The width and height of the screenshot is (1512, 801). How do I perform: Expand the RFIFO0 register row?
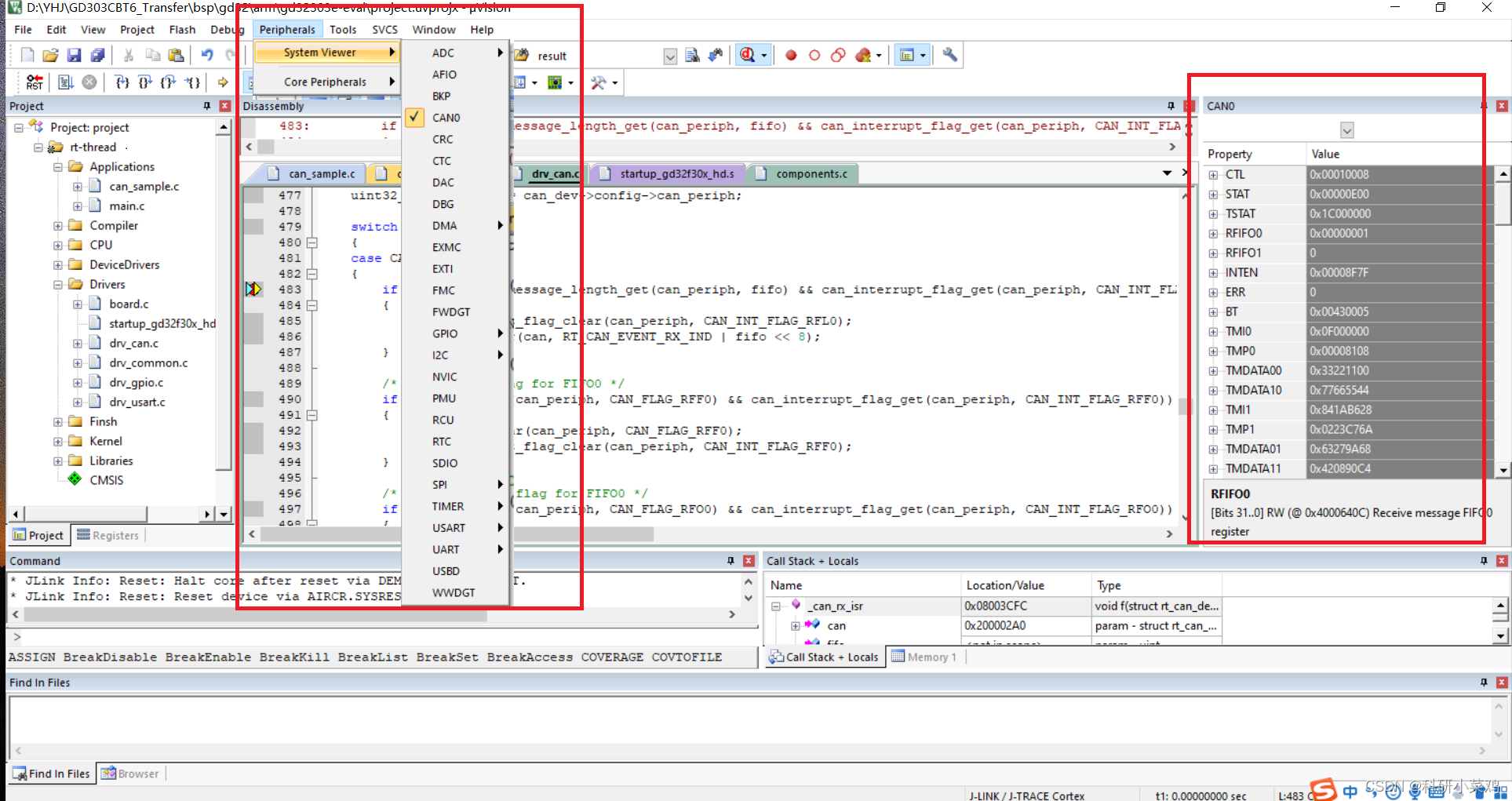(x=1213, y=234)
